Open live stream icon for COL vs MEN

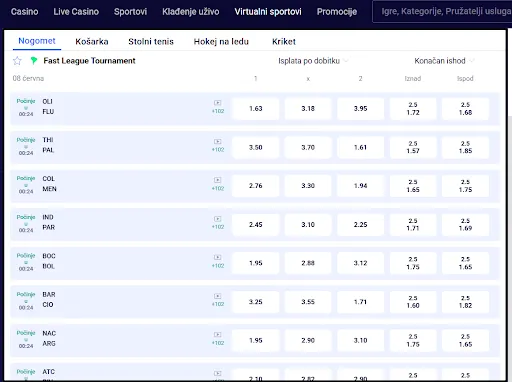pos(218,180)
